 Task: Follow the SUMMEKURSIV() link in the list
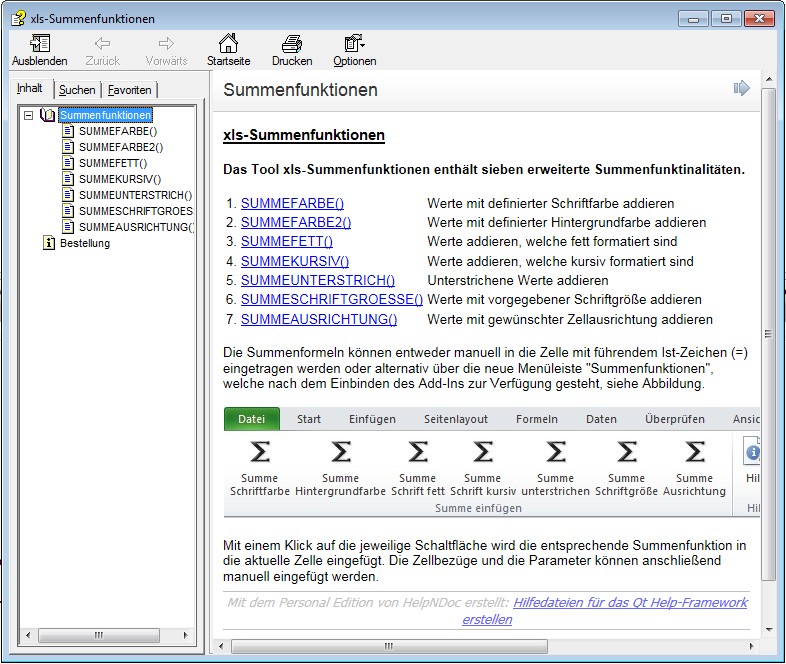pos(295,262)
